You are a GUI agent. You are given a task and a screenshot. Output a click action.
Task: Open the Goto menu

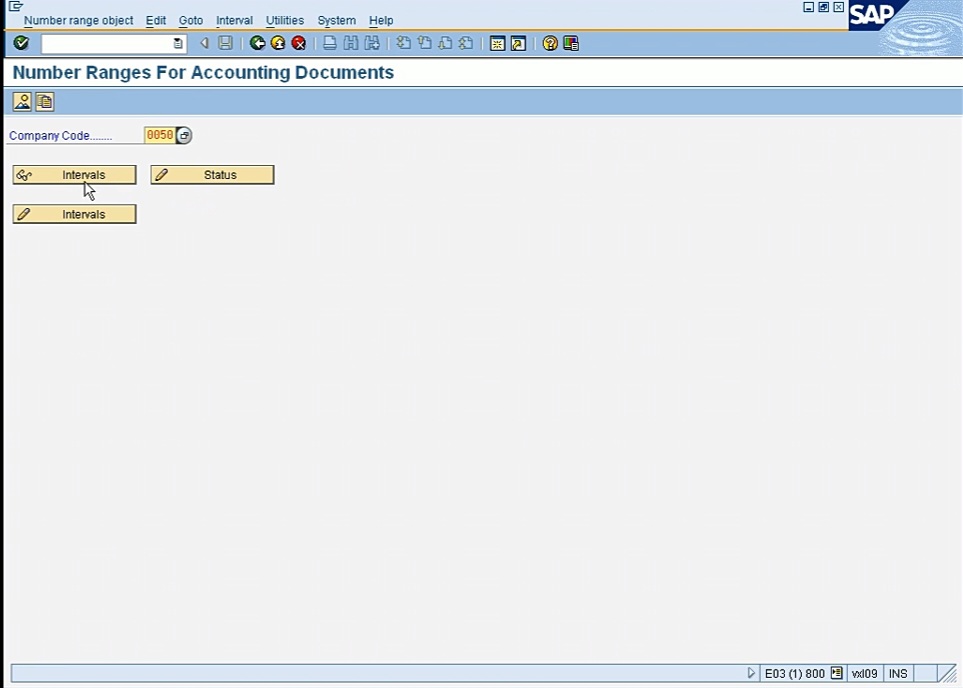[x=191, y=20]
